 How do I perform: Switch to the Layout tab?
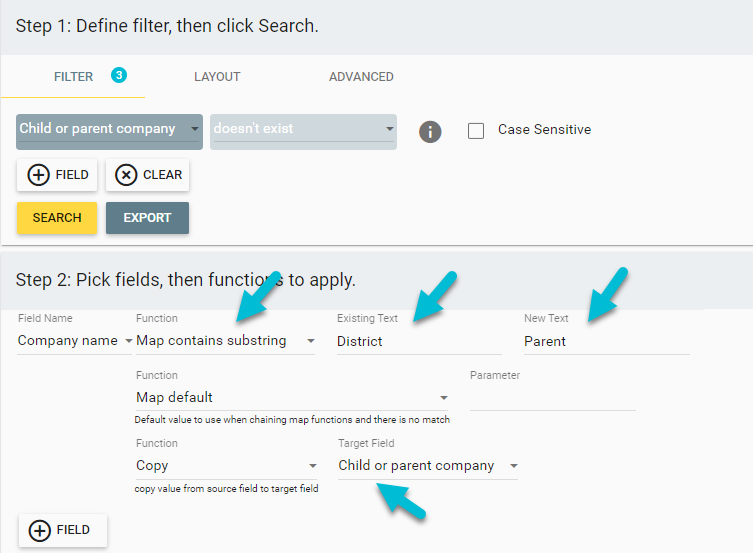(x=217, y=77)
